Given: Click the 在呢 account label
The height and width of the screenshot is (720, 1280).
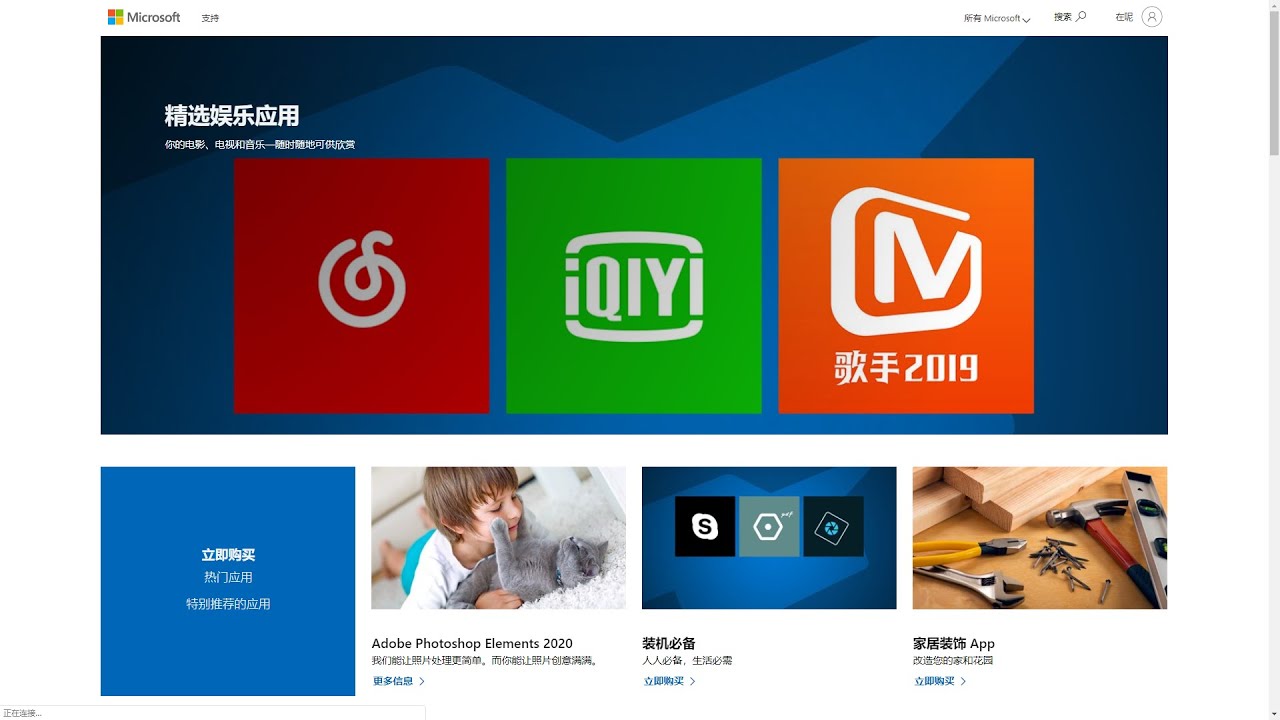Looking at the screenshot, I should [x=1124, y=17].
